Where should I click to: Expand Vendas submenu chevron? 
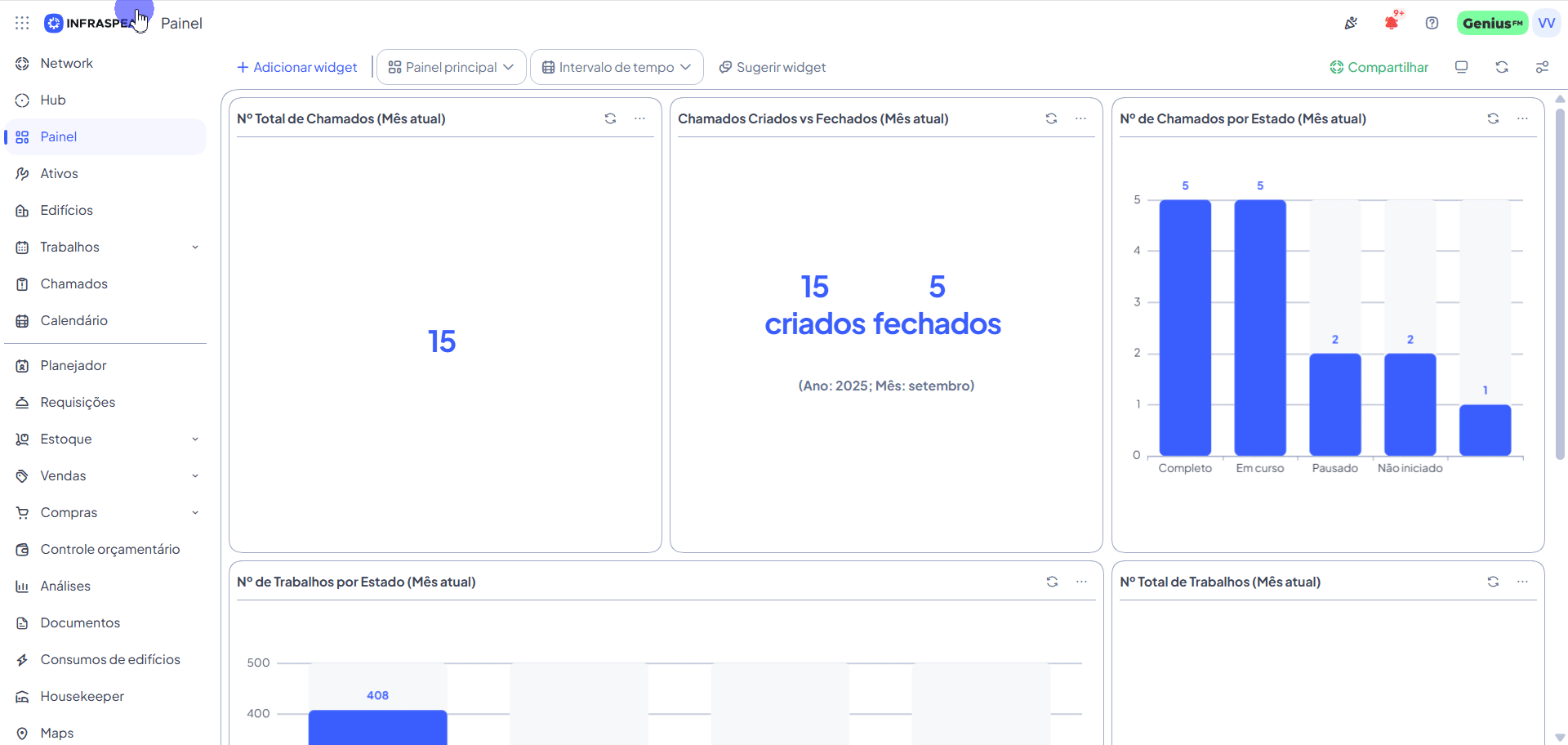pyautogui.click(x=195, y=475)
